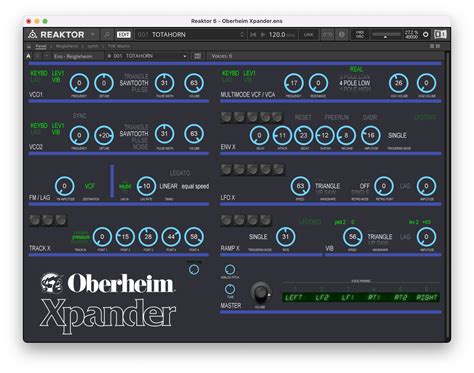Image resolution: width=474 pixels, height=373 pixels.
Task: Click the FM Amplitude knob
Action: click(x=64, y=186)
